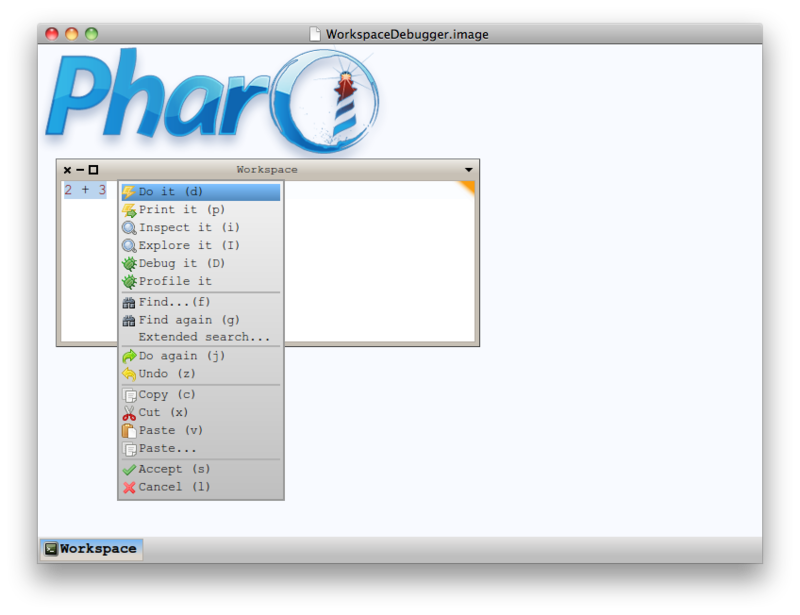Maximize the Workspace window square button
The height and width of the screenshot is (615, 800).
coord(93,170)
